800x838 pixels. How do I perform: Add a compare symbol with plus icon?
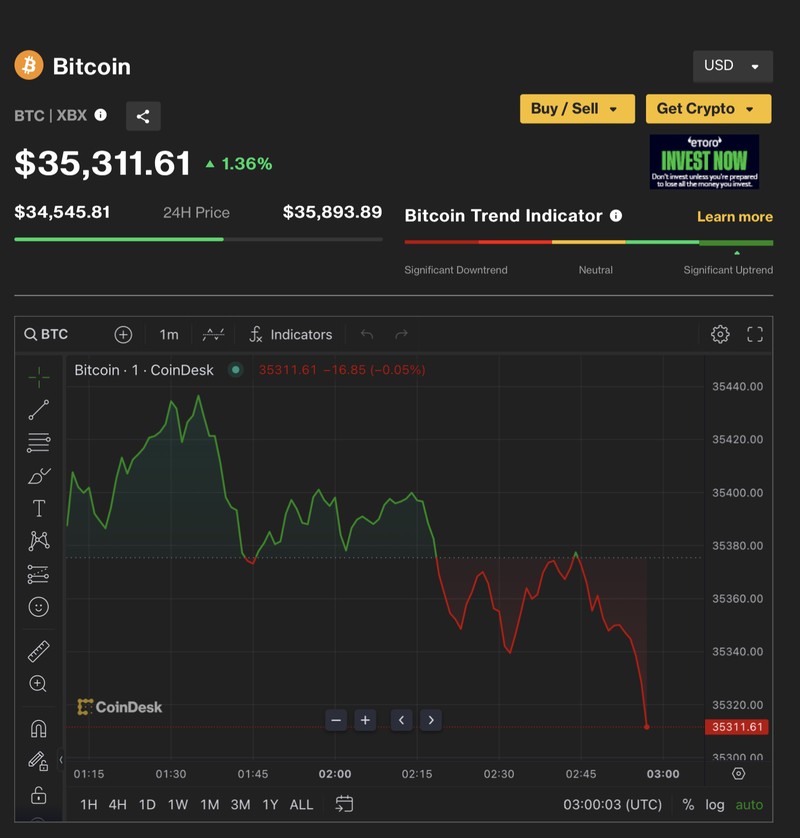point(123,334)
